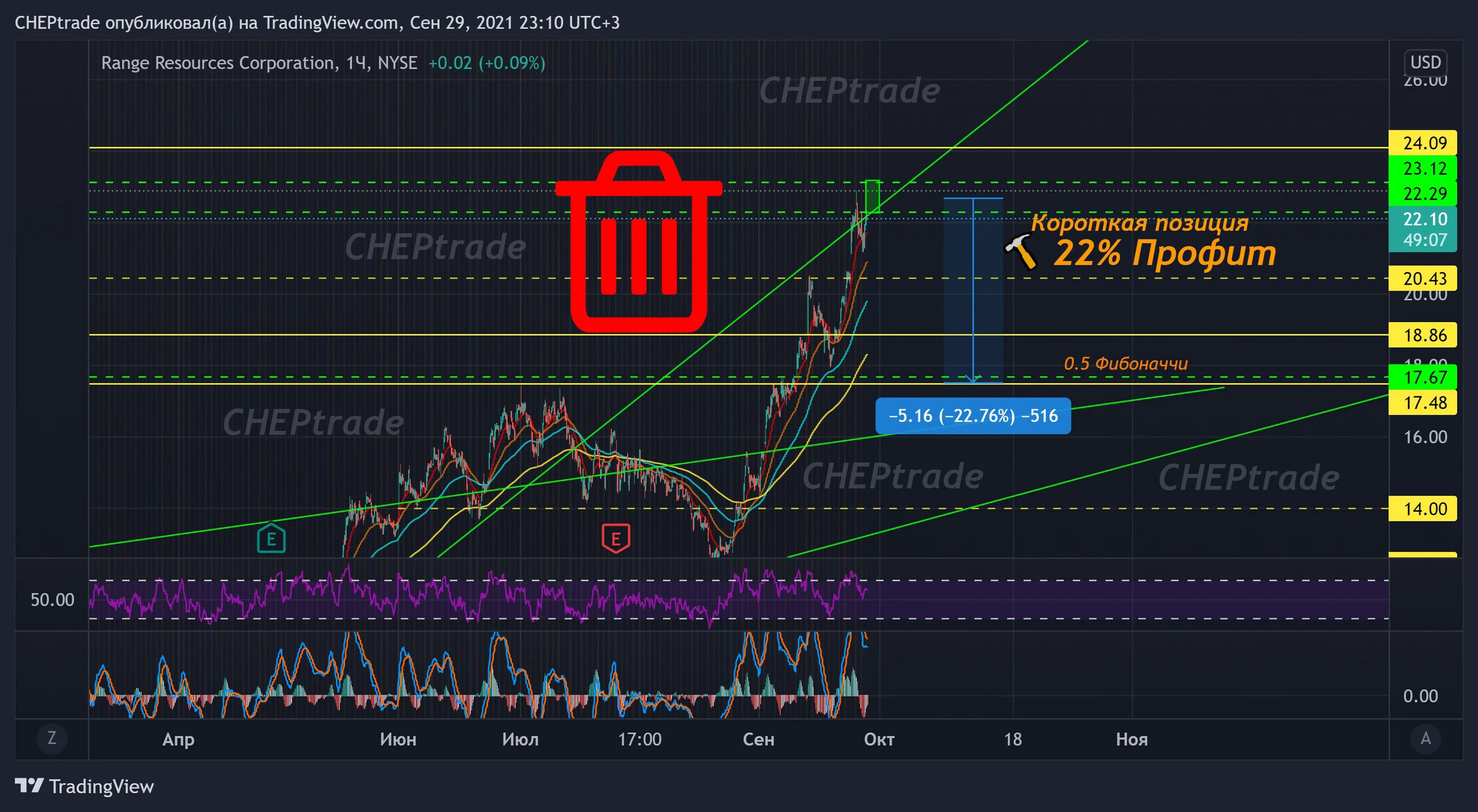Click the Окт date on time axis

(x=879, y=739)
